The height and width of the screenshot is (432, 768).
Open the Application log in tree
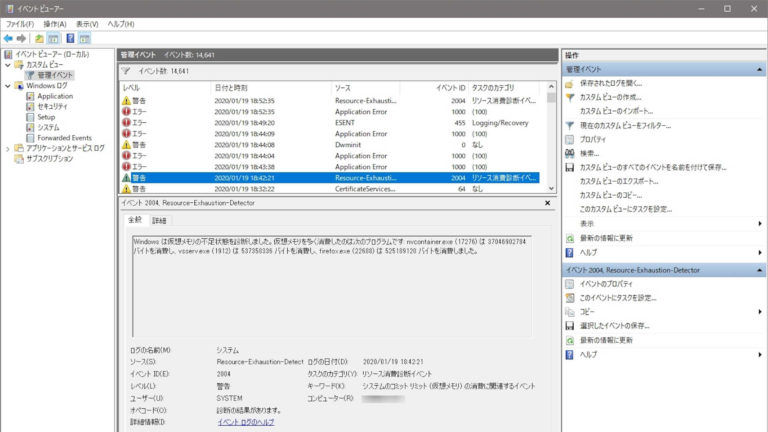coord(55,96)
